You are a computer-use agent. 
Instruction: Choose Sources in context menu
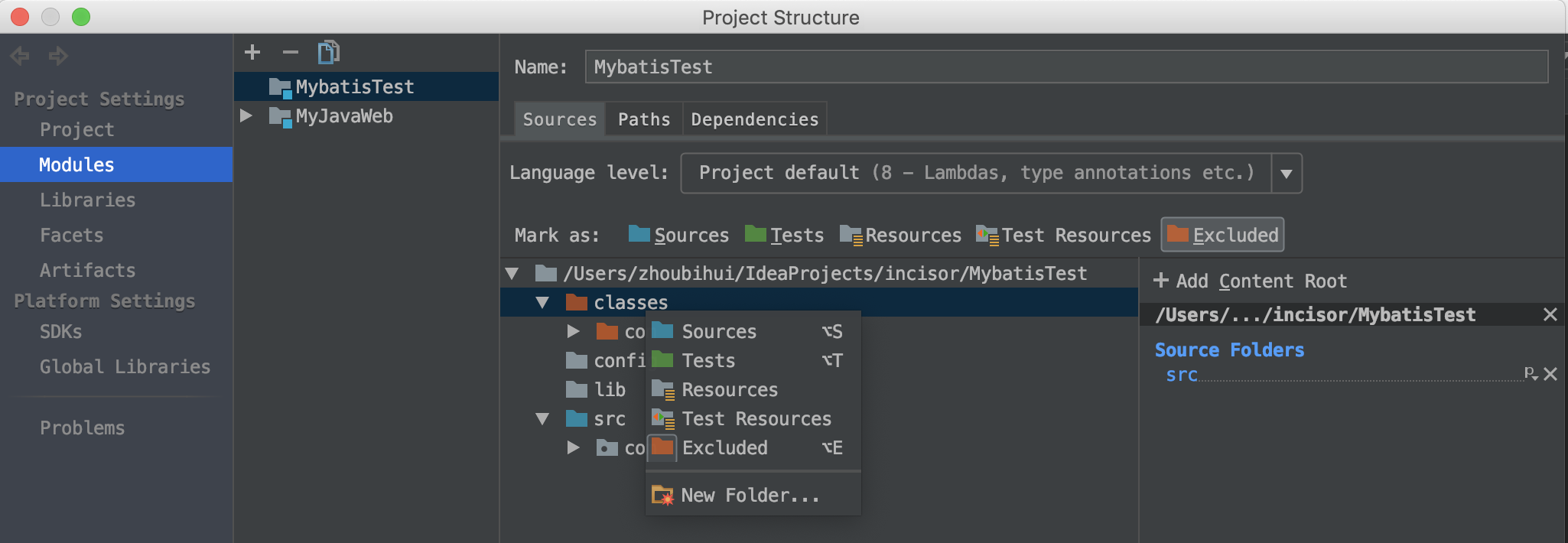753,331
